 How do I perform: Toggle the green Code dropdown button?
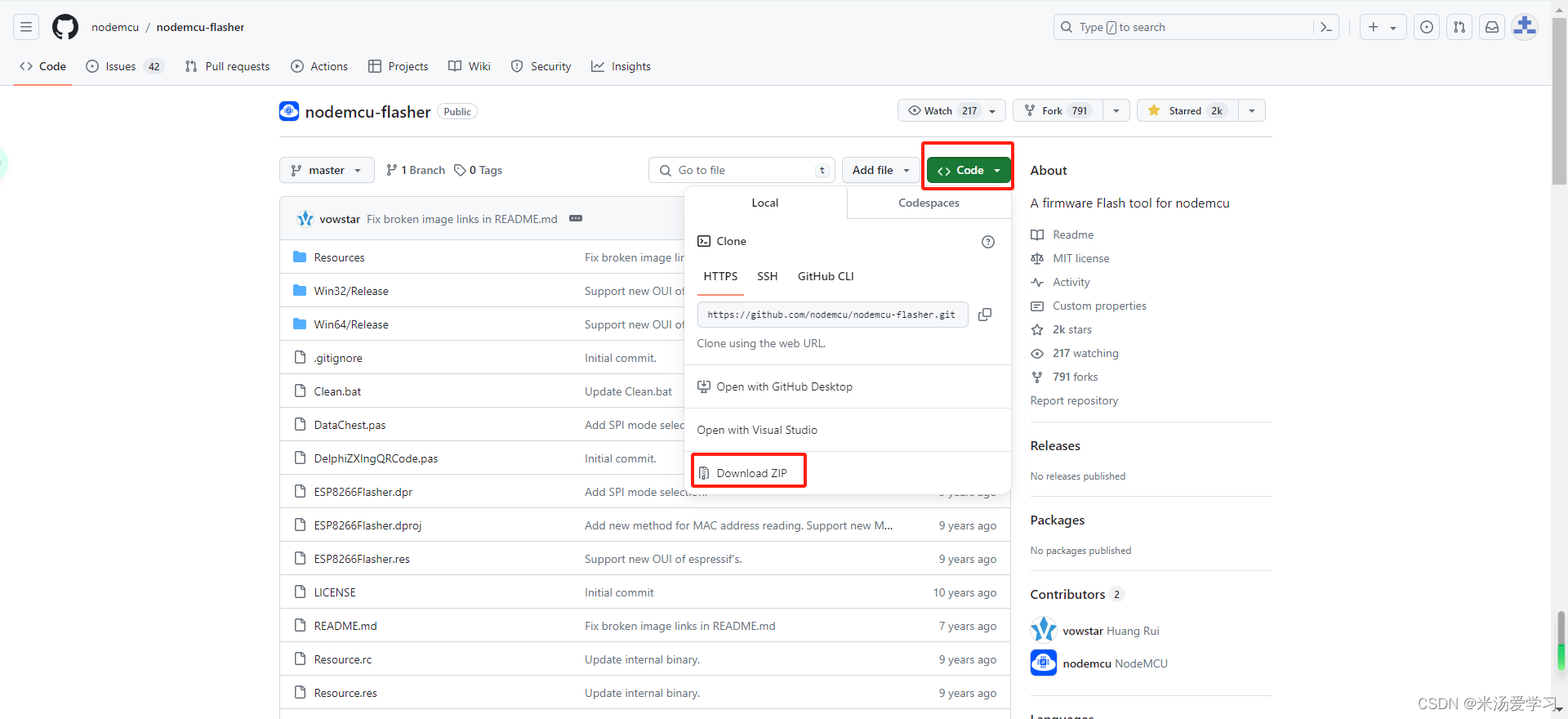[x=969, y=170]
